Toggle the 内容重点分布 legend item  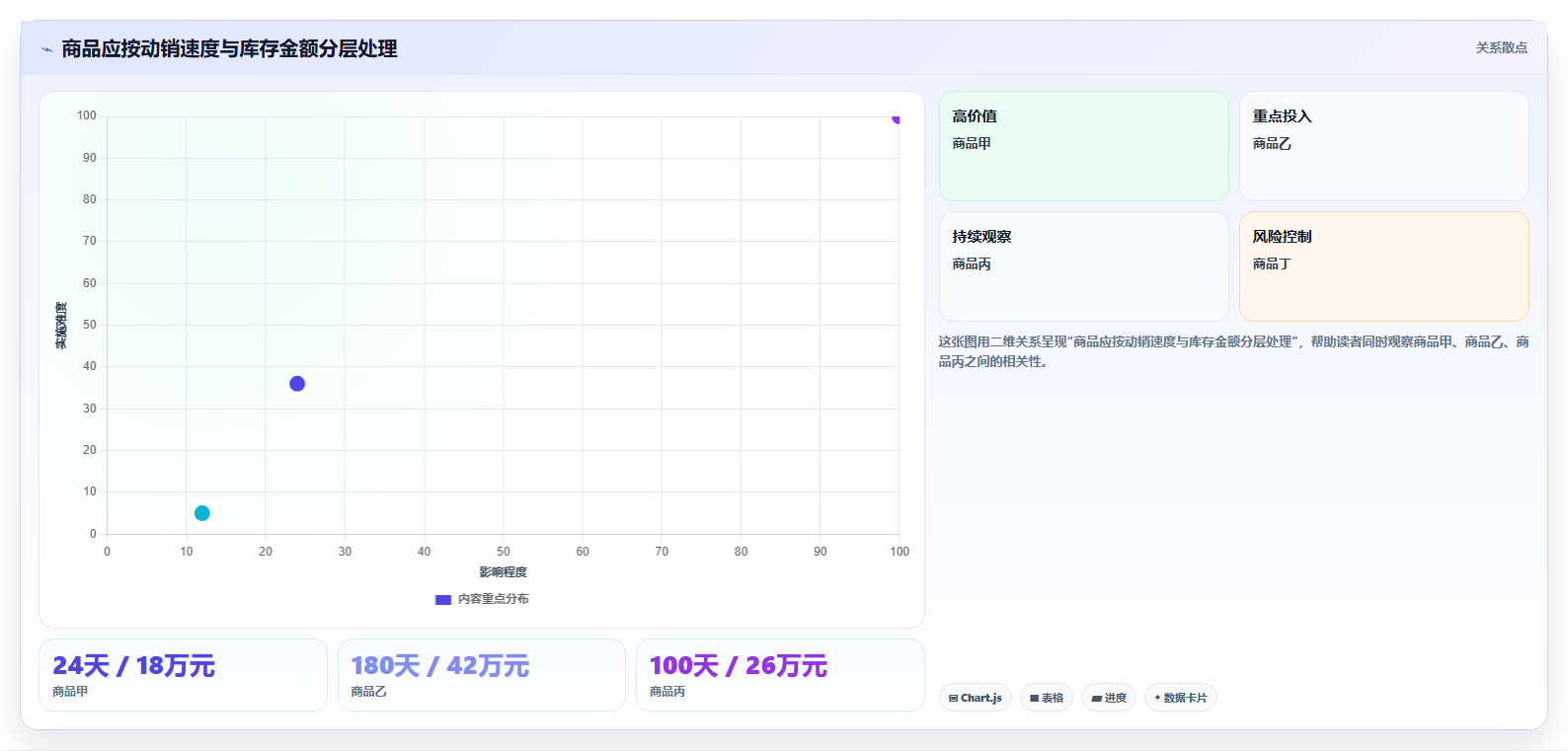coord(482,599)
